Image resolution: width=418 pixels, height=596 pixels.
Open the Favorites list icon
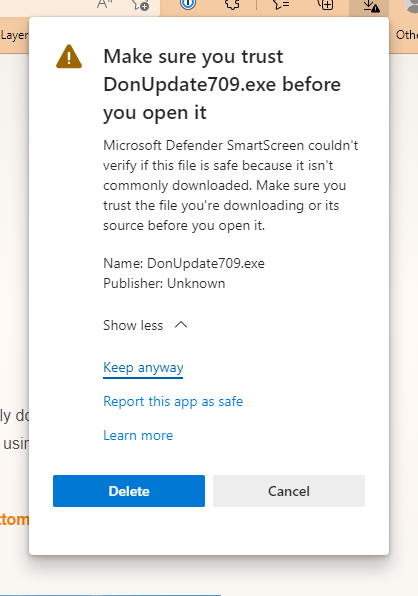pos(281,4)
